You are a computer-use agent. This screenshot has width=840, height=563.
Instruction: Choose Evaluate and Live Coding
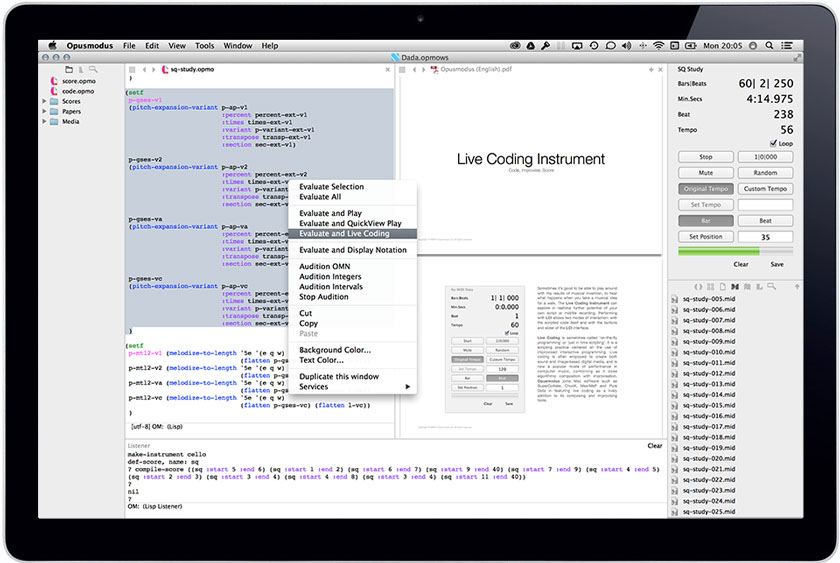[x=352, y=234]
